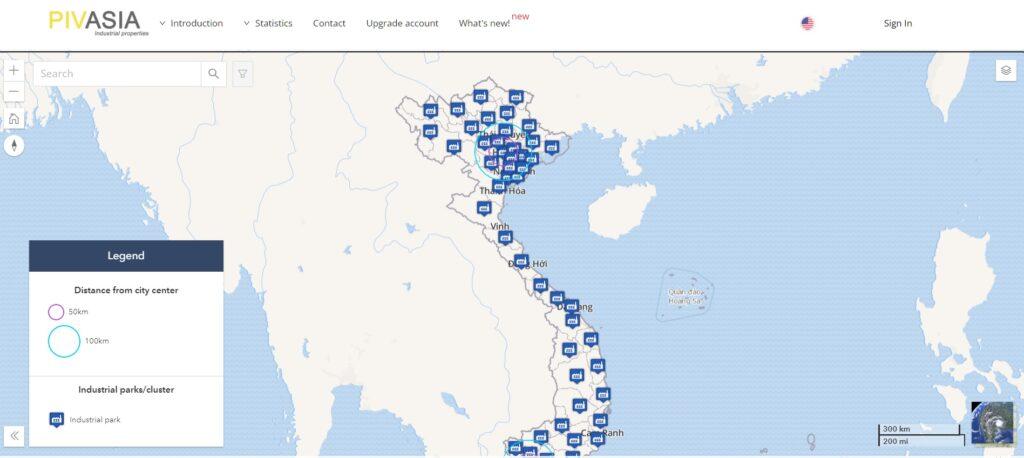This screenshot has height=458, width=1024.
Task: Click the US flag language icon
Action: tap(807, 23)
